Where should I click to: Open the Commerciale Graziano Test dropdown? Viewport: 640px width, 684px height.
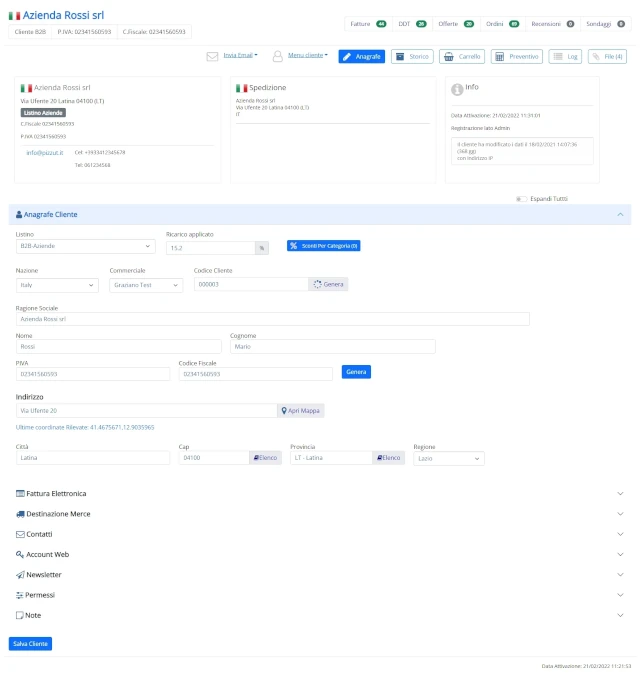[x=146, y=285]
